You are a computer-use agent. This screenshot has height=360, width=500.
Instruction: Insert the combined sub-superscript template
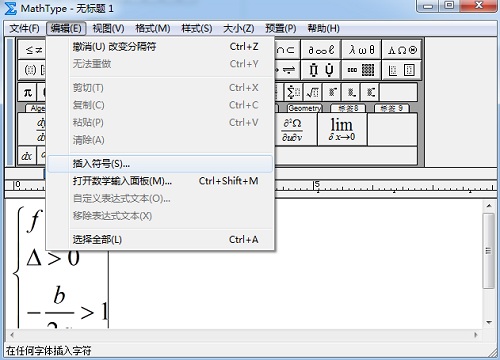tap(371, 92)
